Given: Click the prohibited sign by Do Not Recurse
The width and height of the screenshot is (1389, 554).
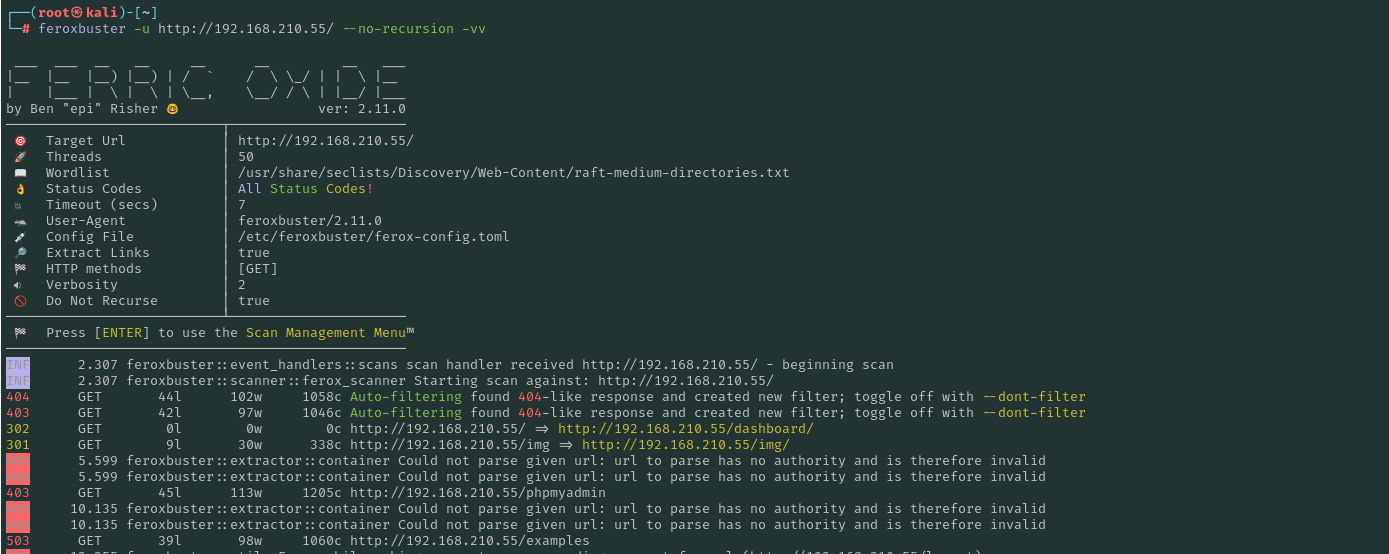Looking at the screenshot, I should tap(20, 301).
